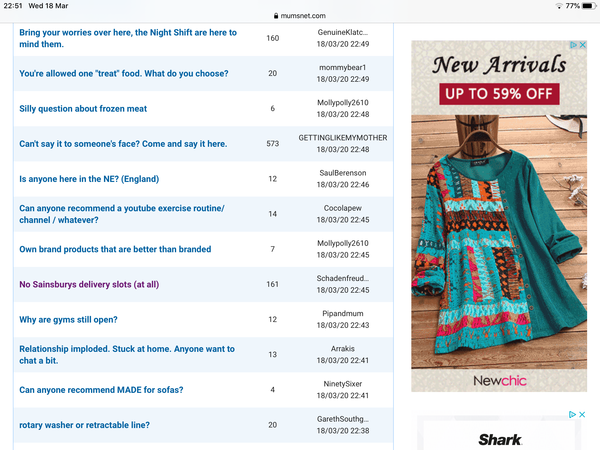Image resolution: width=600 pixels, height=450 pixels.
Task: Open 'Is anyone here in the NE?' thread
Action: pyautogui.click(x=89, y=179)
